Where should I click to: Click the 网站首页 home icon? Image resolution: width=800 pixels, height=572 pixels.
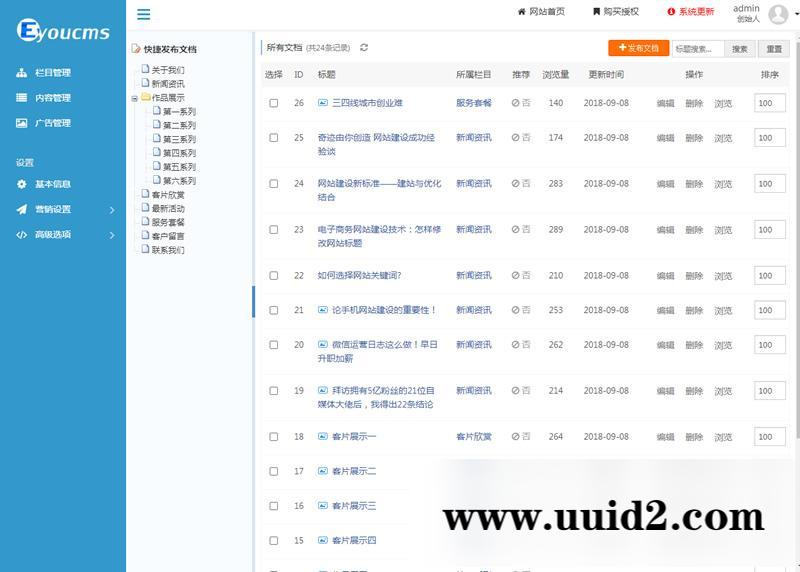coord(521,11)
